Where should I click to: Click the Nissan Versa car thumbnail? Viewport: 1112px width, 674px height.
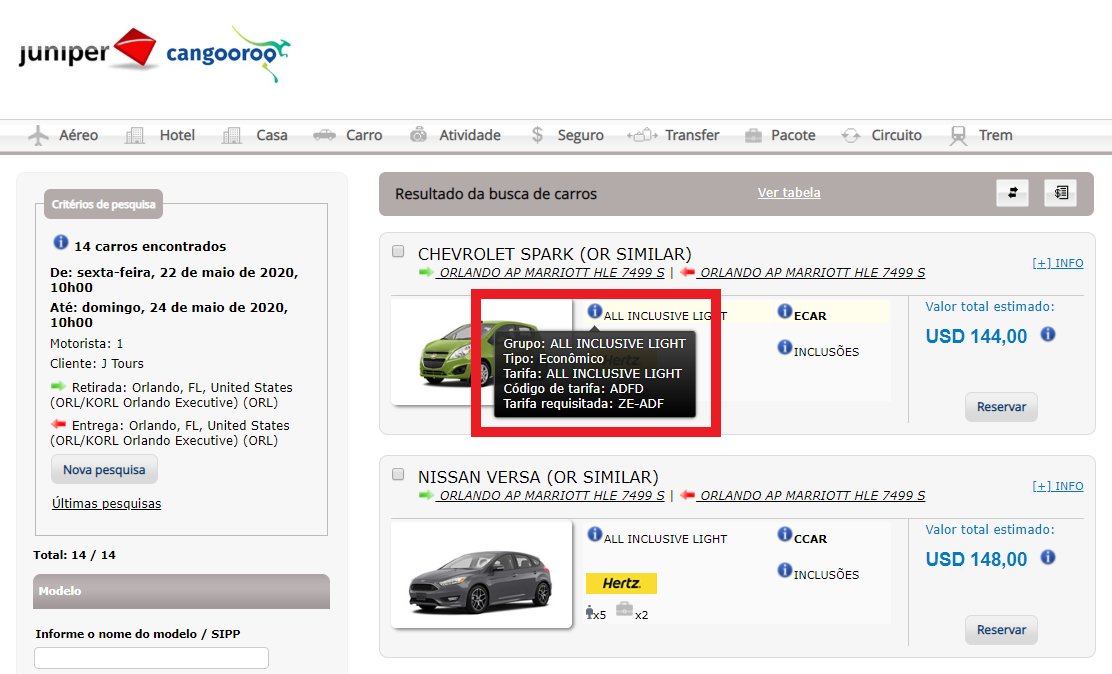point(482,575)
